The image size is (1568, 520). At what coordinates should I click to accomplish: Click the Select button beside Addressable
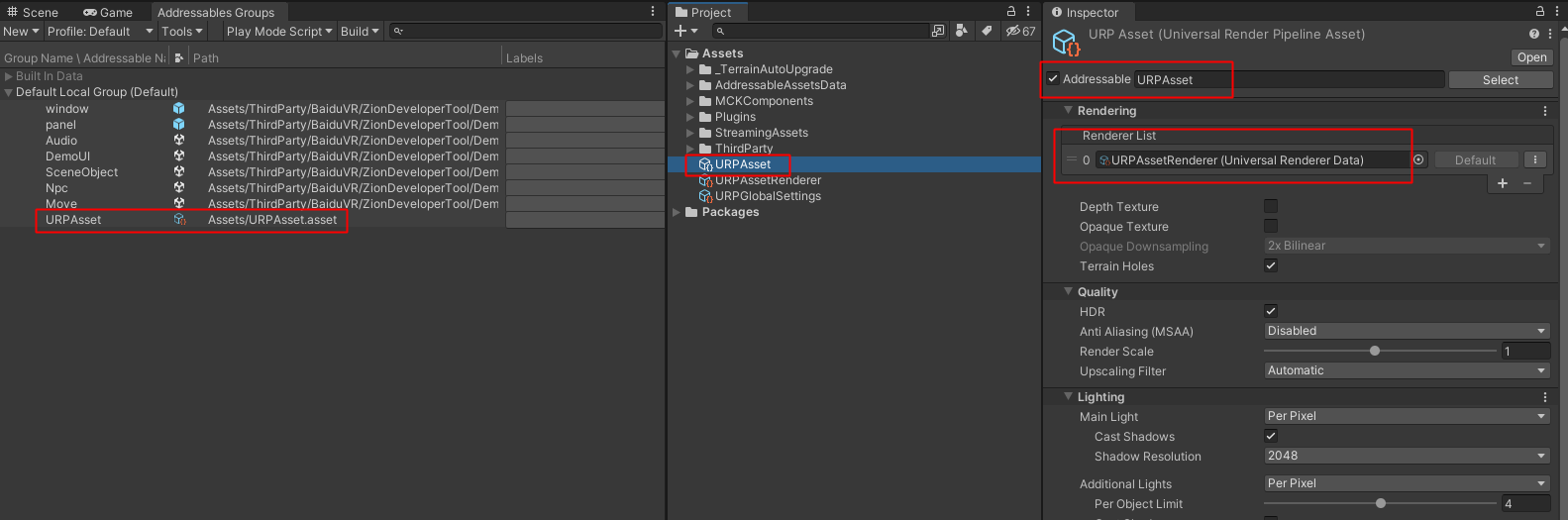point(1500,80)
